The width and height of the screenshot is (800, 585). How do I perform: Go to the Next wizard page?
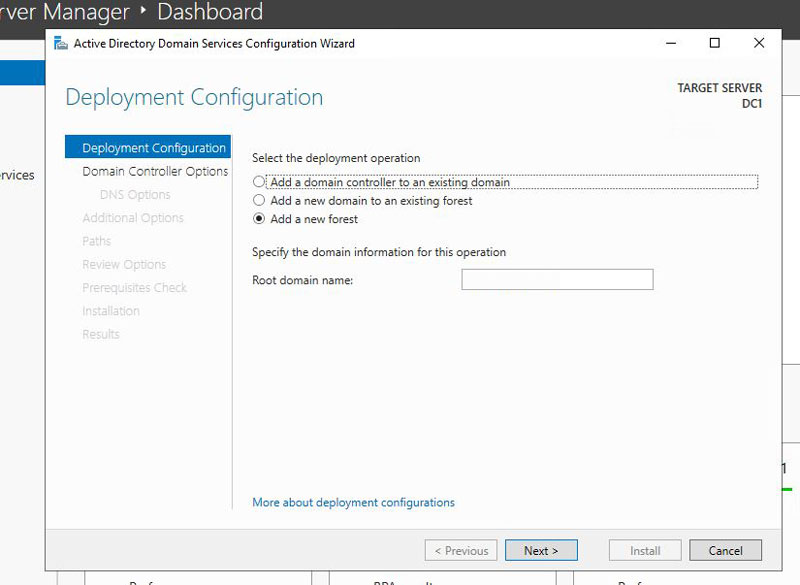pyautogui.click(x=541, y=550)
